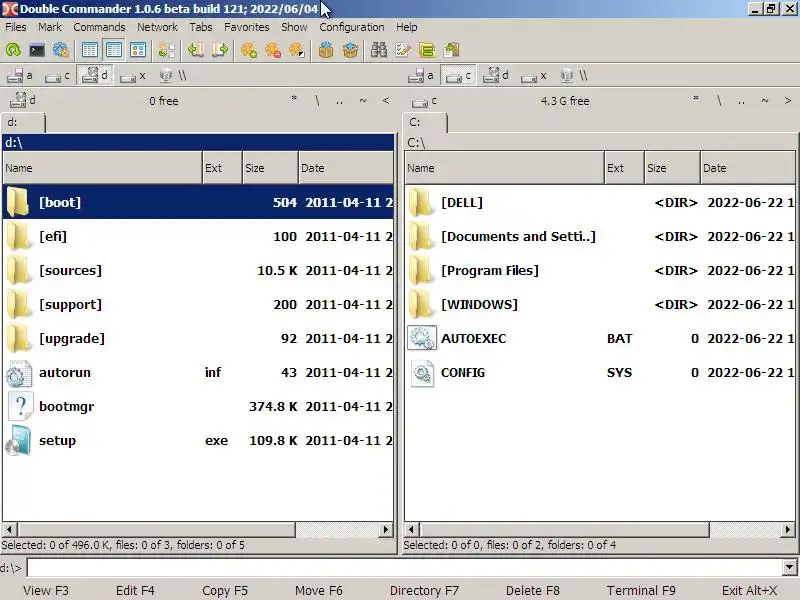This screenshot has height=600, width=800.
Task: Click the autorun inf file icon
Action: tap(19, 373)
